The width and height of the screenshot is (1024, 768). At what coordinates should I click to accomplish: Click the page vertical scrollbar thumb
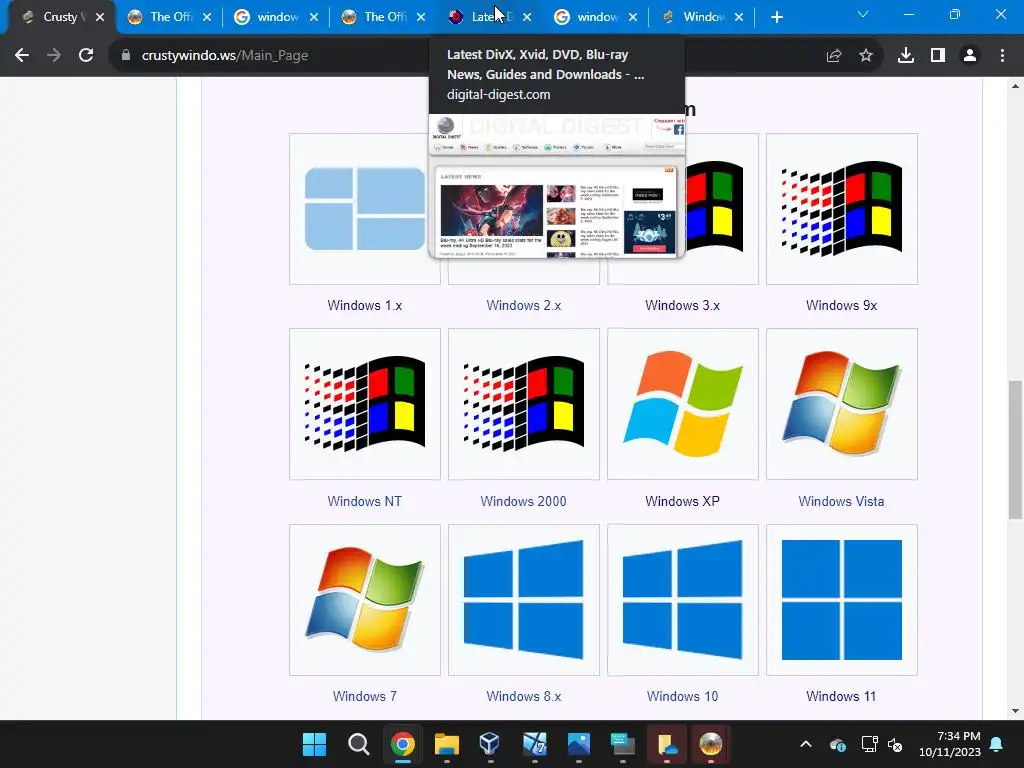1015,449
